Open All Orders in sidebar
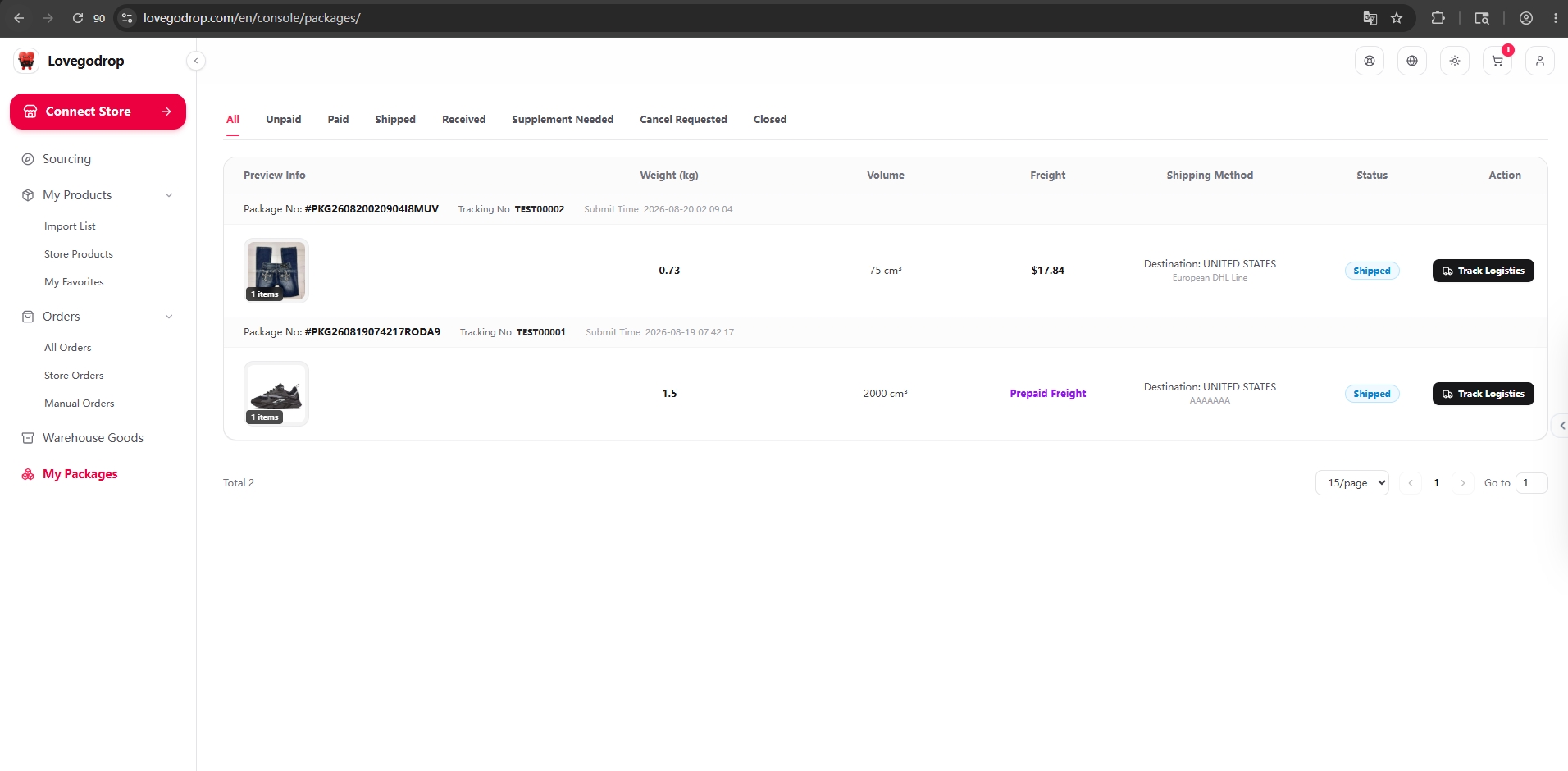The height and width of the screenshot is (771, 1568). coord(68,348)
